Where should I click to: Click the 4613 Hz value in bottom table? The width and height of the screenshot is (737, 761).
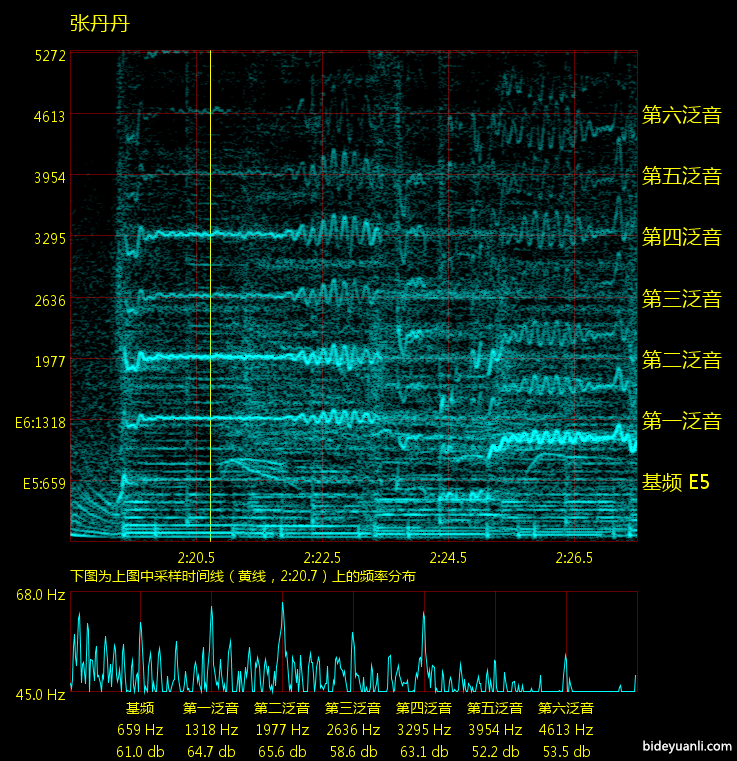(x=566, y=730)
